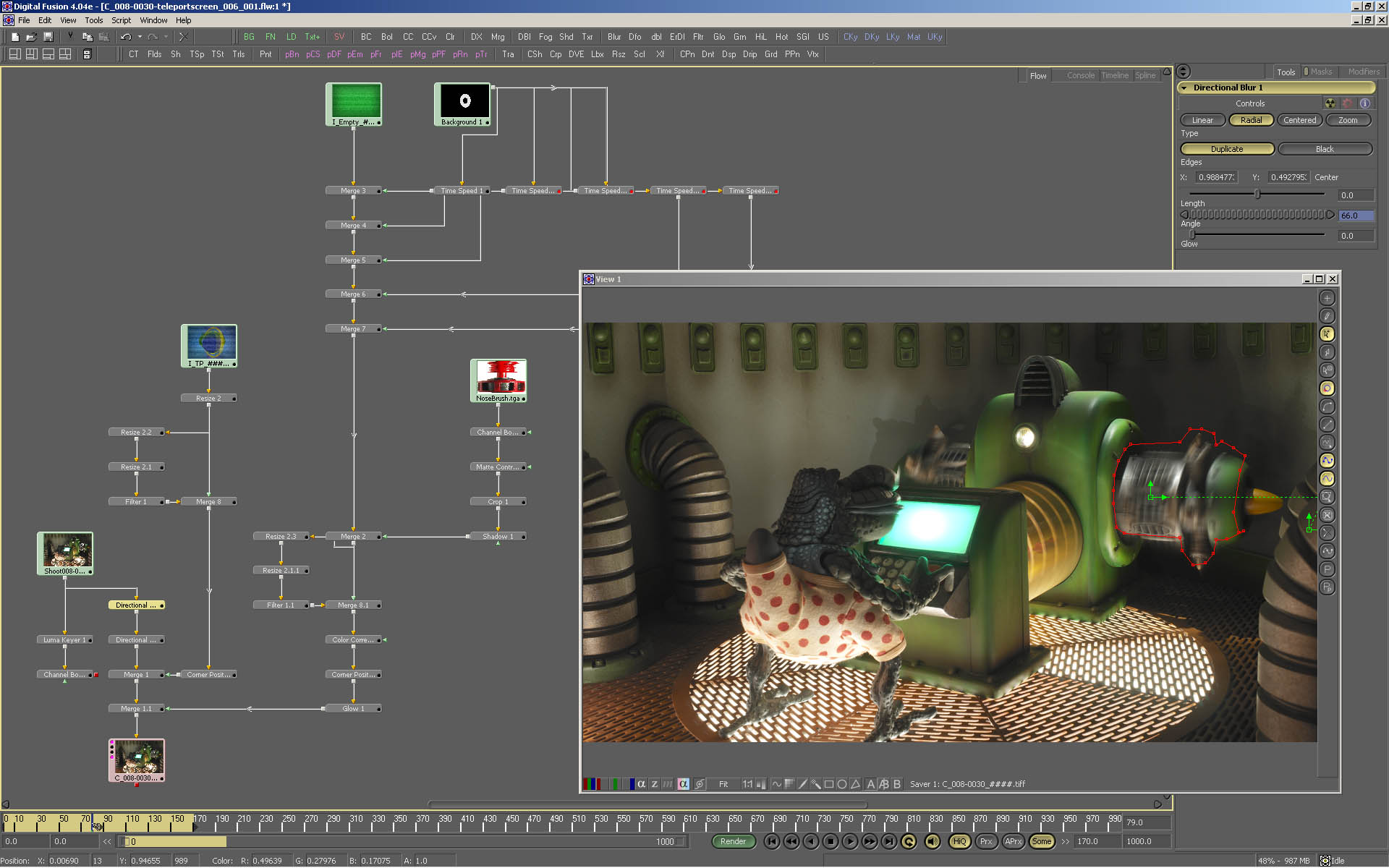Click the radioactive icon in Controls header
1389x868 pixels.
[1330, 103]
